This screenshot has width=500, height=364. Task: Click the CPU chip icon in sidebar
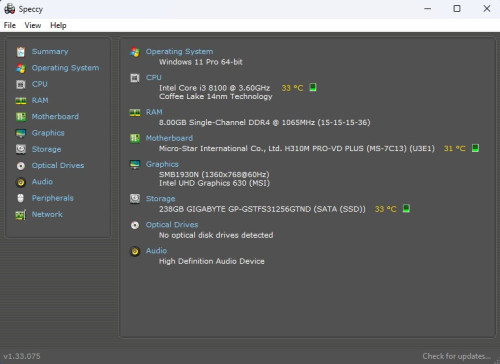(21, 84)
